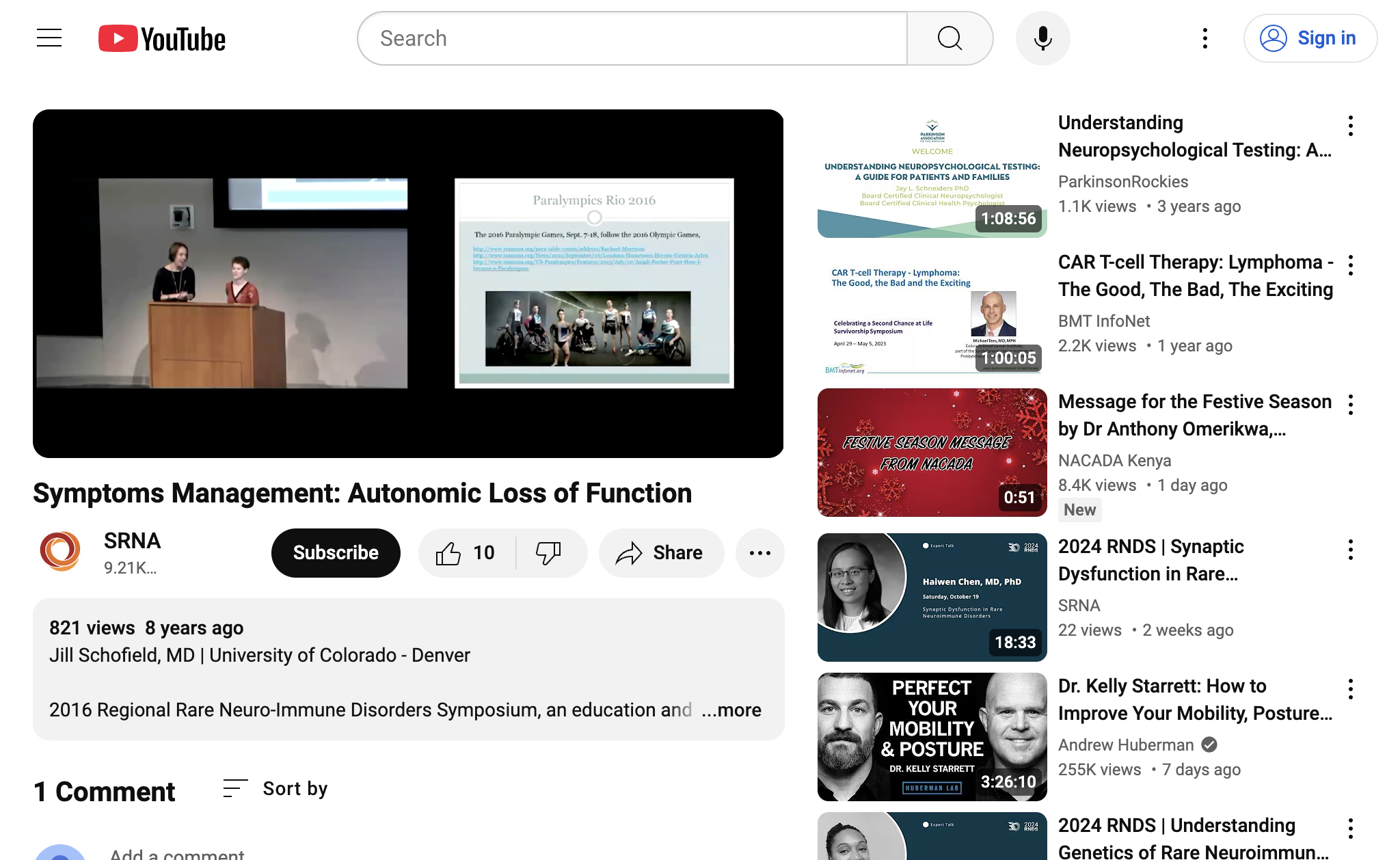The height and width of the screenshot is (860, 1400).
Task: Open options for CAR T-cell video
Action: point(1350,265)
